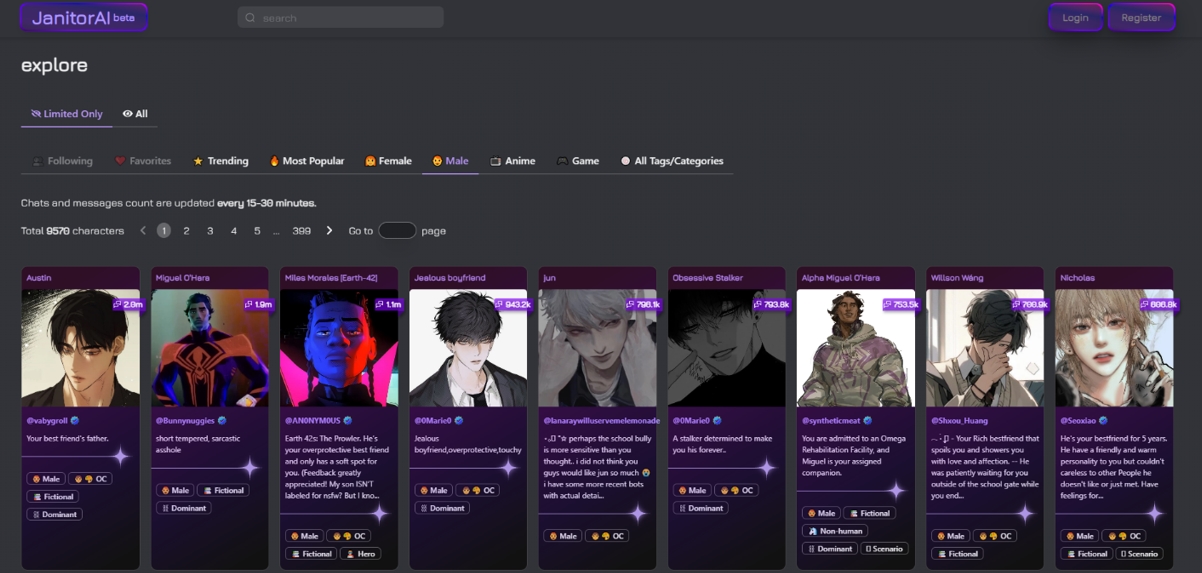Select the Male tab

coord(450,161)
